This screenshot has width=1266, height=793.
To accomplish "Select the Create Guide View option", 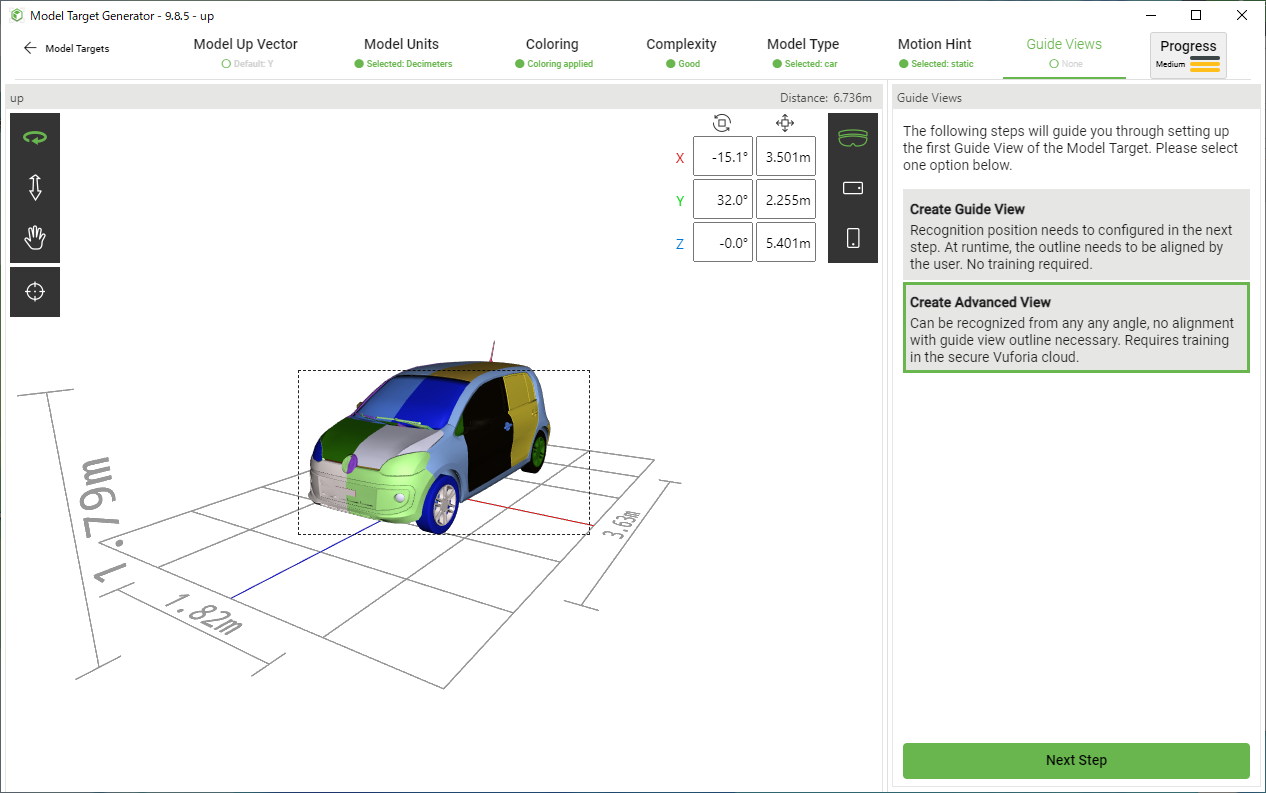I will 1076,234.
